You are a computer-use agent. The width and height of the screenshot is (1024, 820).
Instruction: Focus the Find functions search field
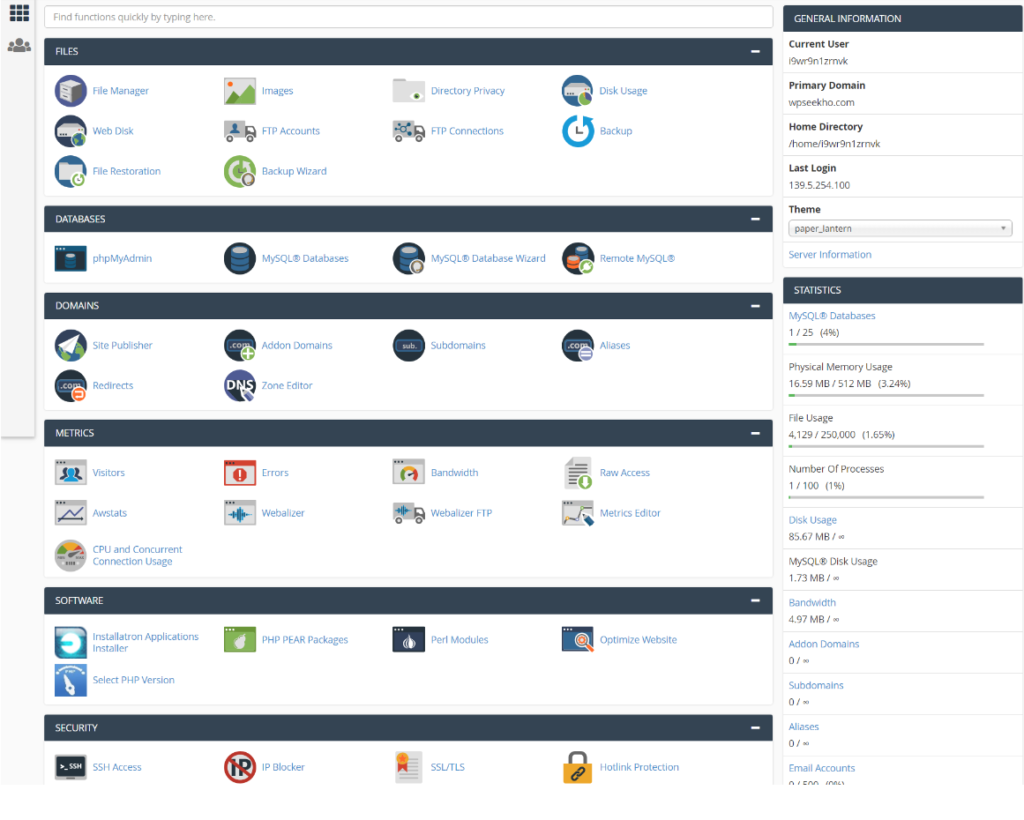point(408,17)
